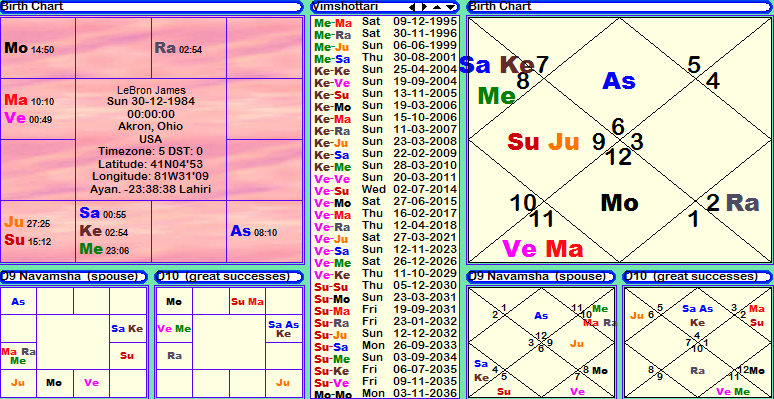Click the large Mo label in diamond birth chart

pos(619,203)
